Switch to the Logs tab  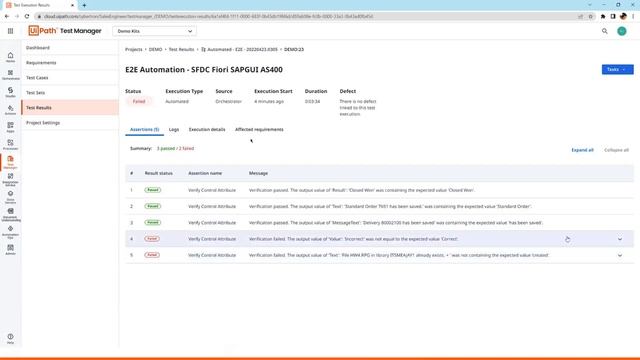click(174, 129)
